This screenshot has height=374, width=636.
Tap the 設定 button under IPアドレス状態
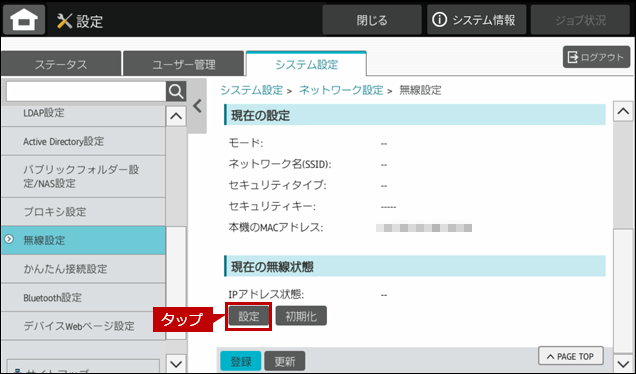point(249,316)
